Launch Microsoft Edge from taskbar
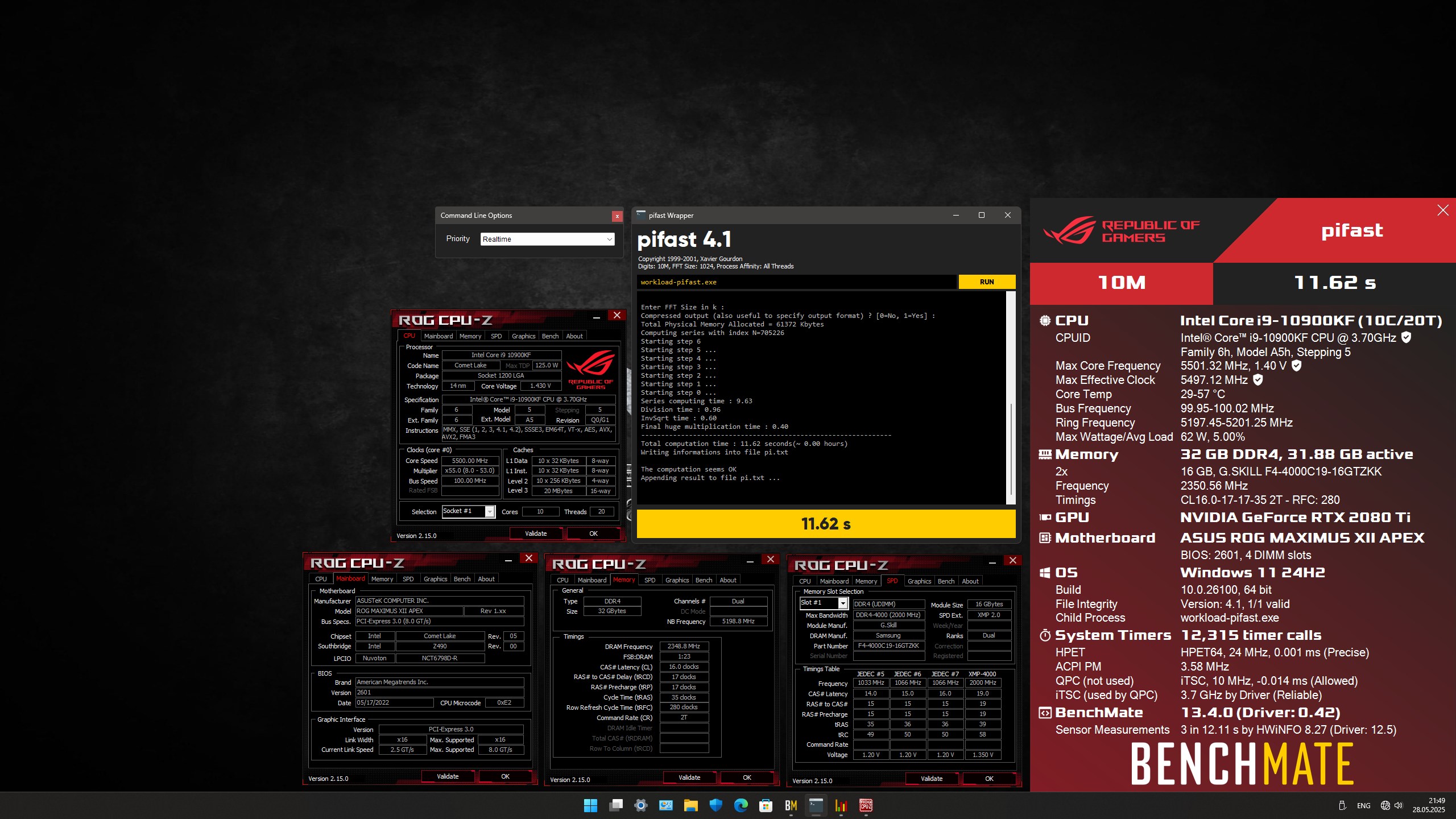This screenshot has height=819, width=1456. tap(741, 805)
